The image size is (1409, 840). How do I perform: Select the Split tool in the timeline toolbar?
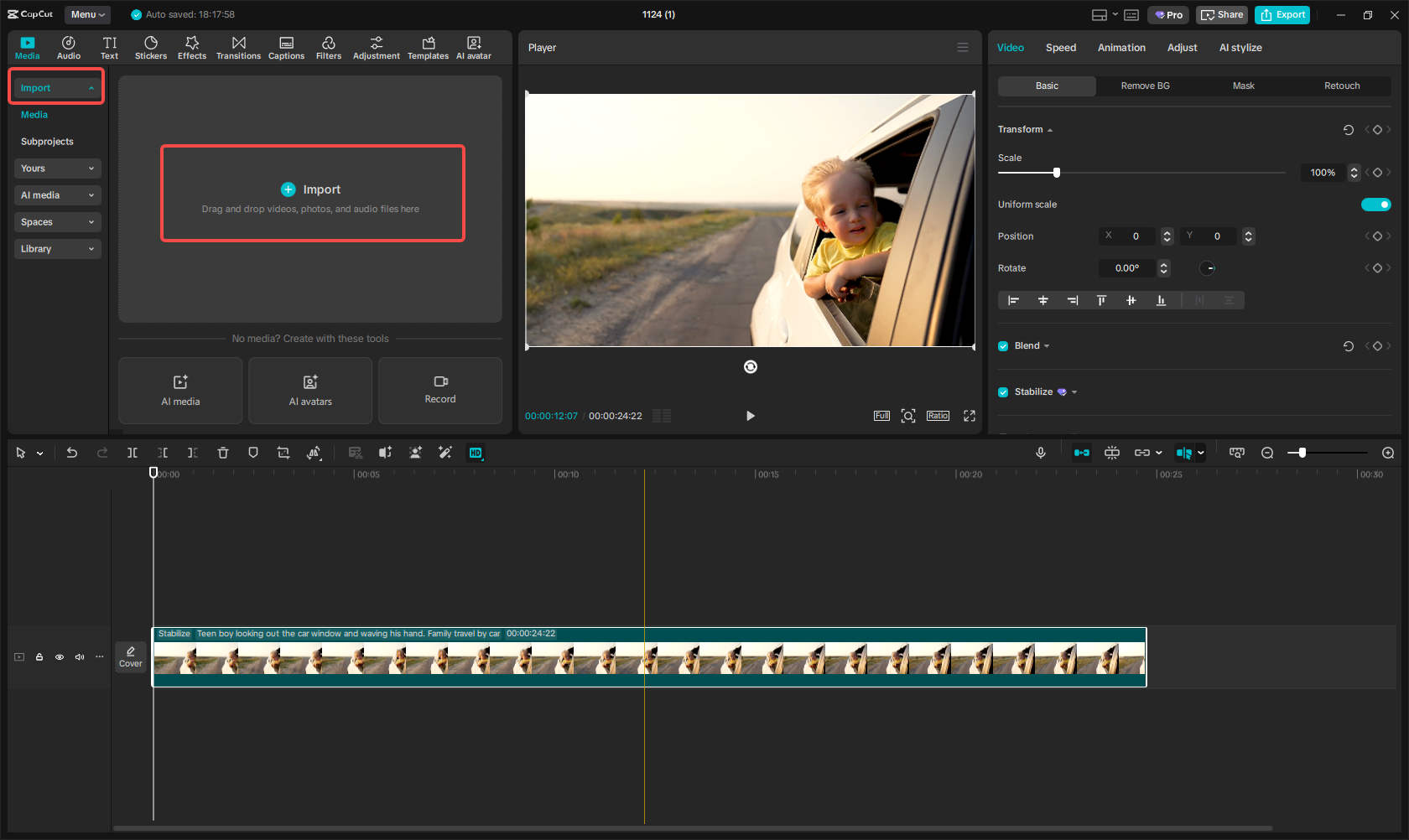133,453
